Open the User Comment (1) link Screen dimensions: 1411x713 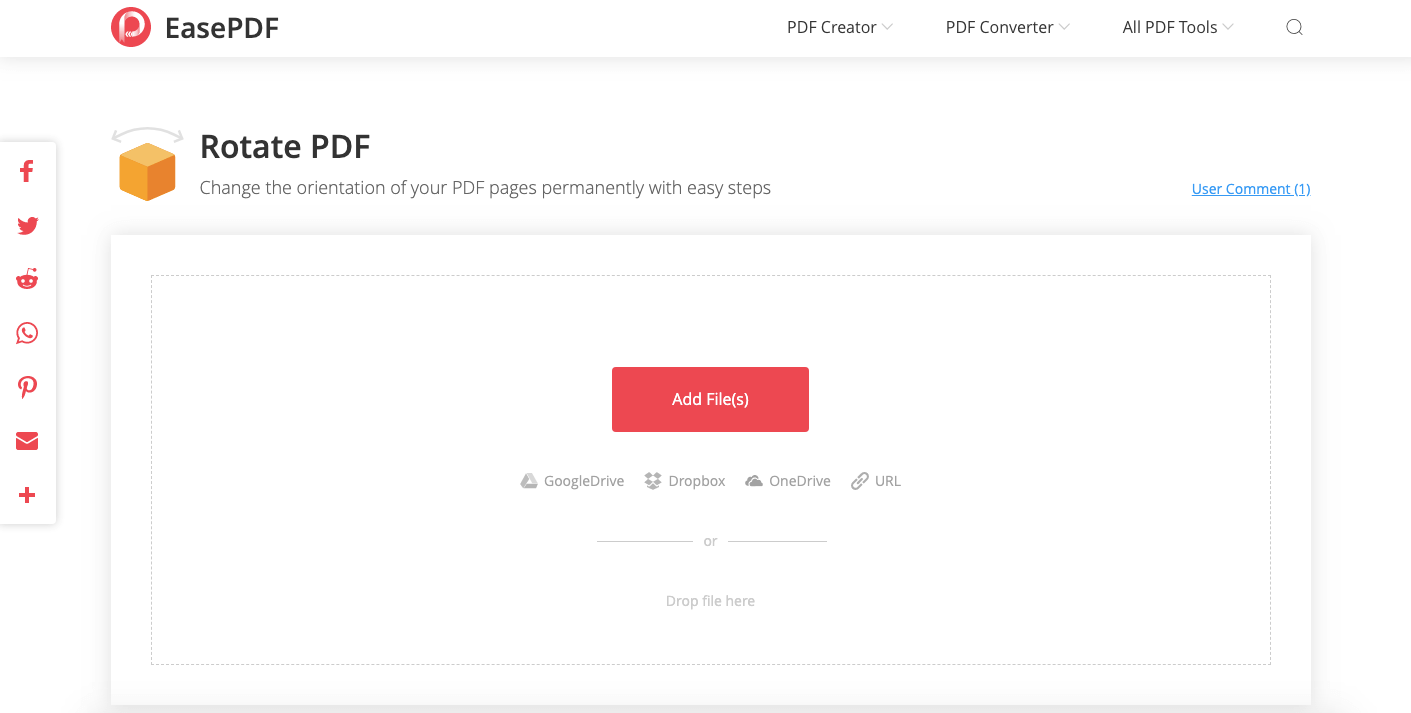[x=1250, y=189]
